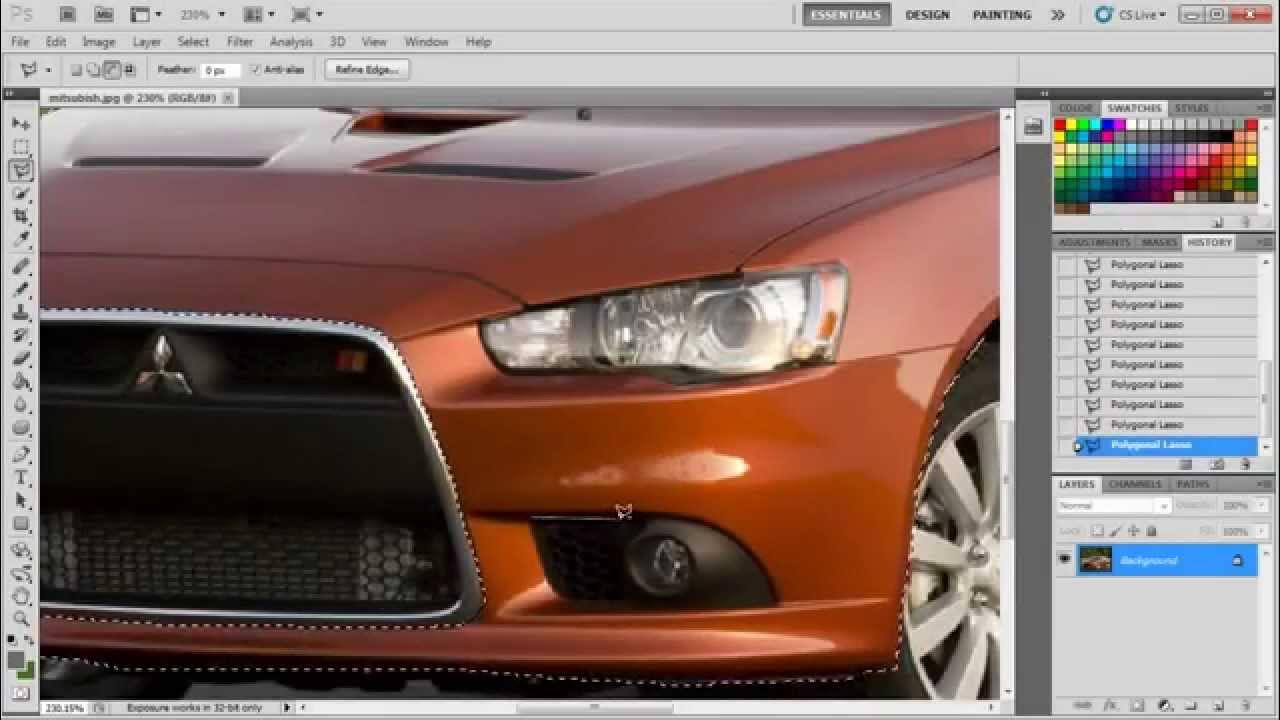Select the 3D Object Rotate tool
This screenshot has width=1280, height=720.
click(x=21, y=550)
